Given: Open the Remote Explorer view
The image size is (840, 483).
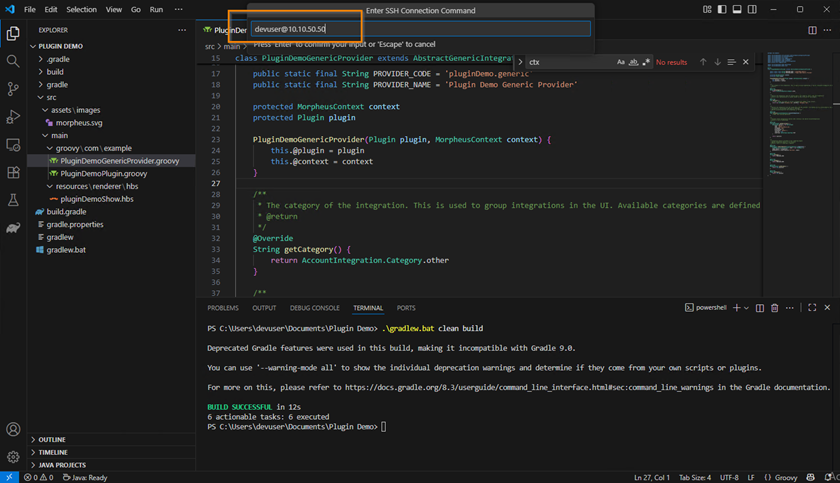Looking at the screenshot, I should pyautogui.click(x=13, y=145).
